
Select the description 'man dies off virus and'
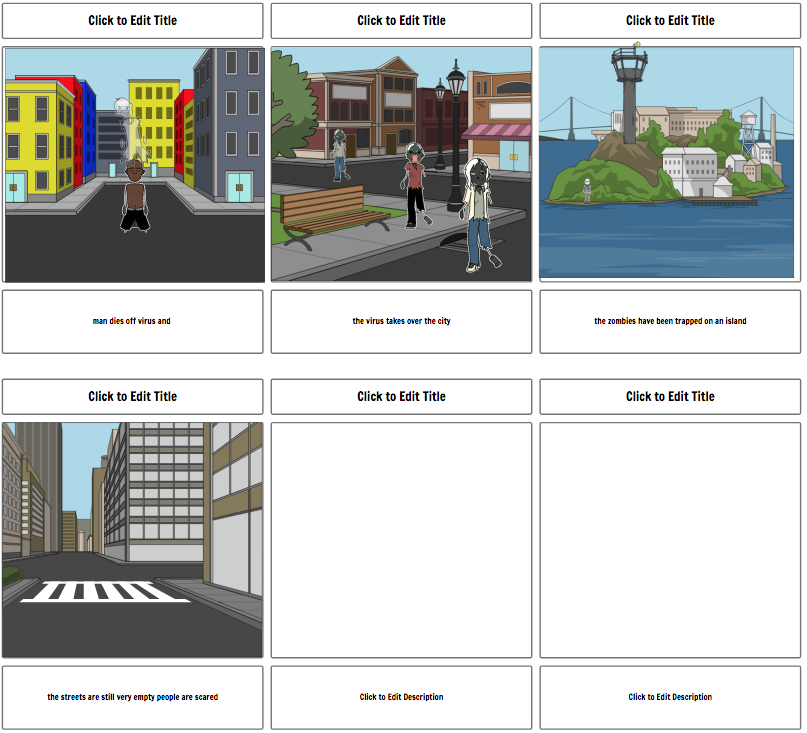(x=132, y=321)
